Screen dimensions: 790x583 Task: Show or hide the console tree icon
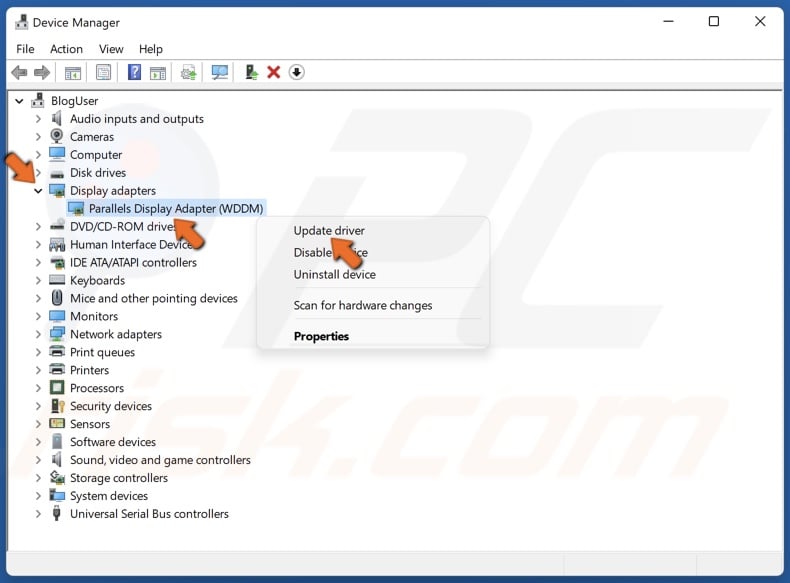coord(73,73)
